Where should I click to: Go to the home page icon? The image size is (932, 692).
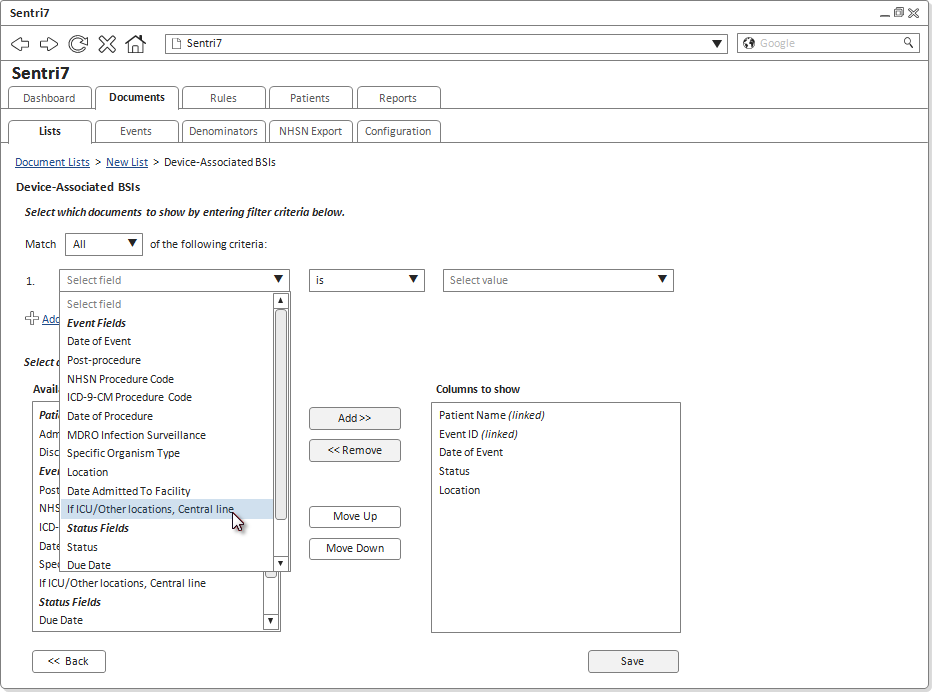pyautogui.click(x=136, y=43)
